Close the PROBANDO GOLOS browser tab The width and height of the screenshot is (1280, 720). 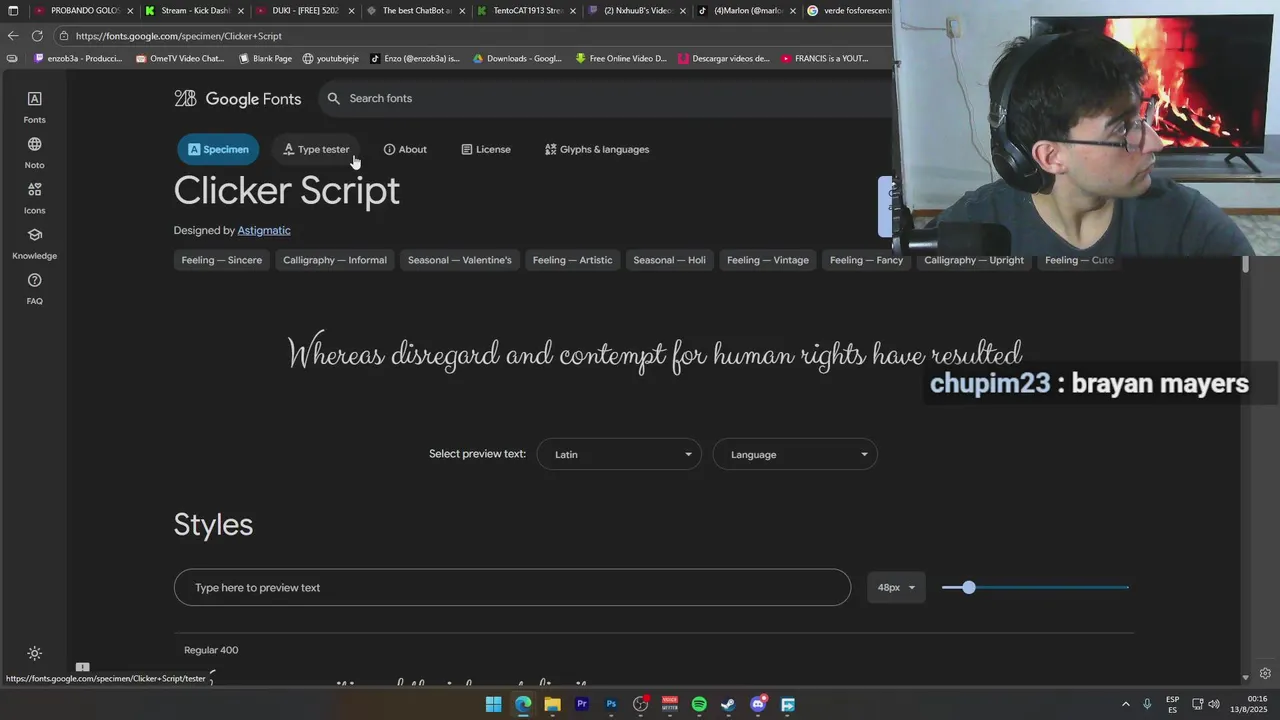click(x=130, y=11)
